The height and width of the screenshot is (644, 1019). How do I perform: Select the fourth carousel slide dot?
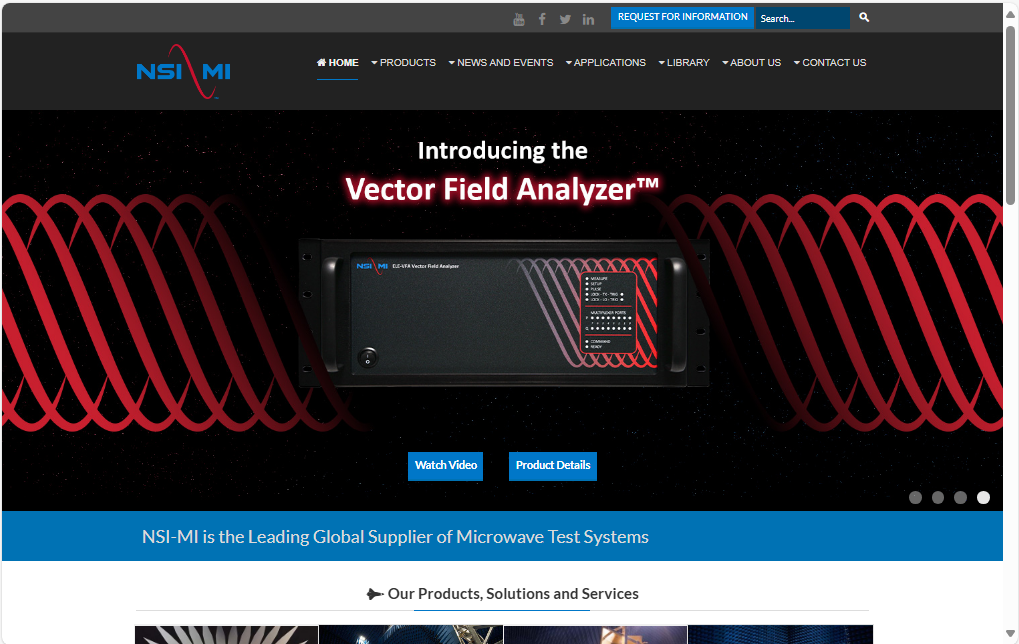984,497
